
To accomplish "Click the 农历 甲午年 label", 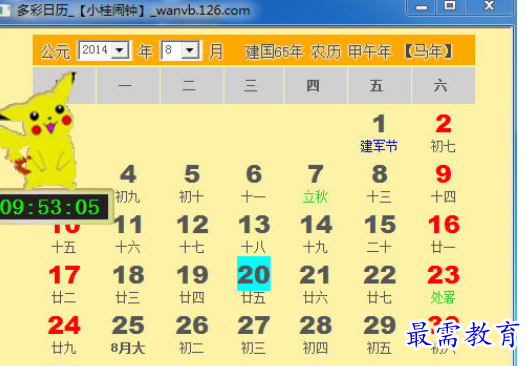I will [x=351, y=52].
